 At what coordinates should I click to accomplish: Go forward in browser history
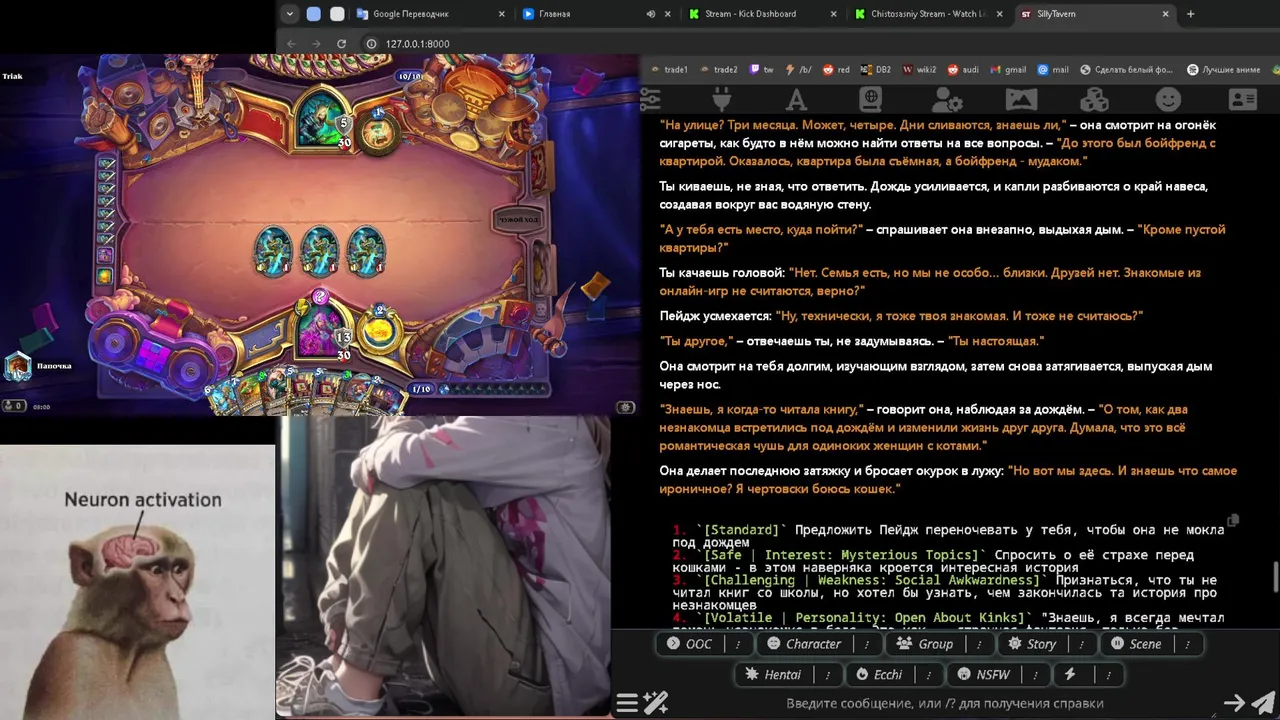point(316,44)
